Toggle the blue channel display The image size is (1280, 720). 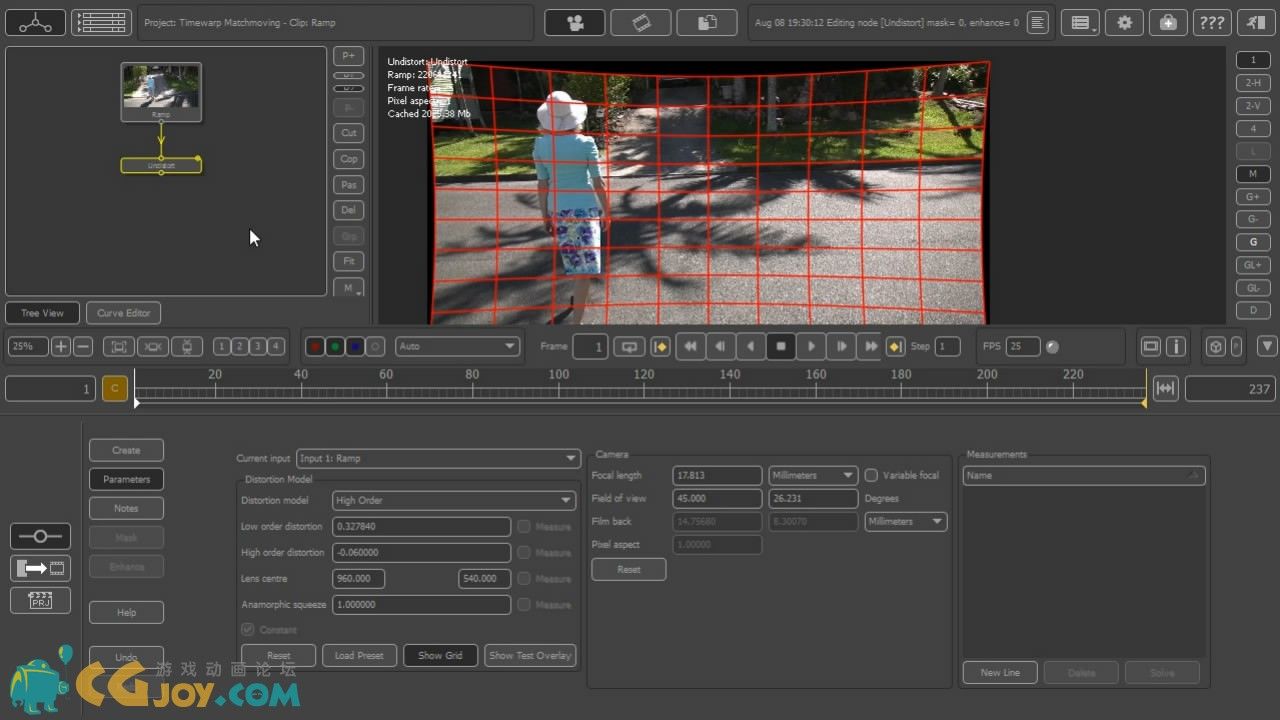click(355, 346)
